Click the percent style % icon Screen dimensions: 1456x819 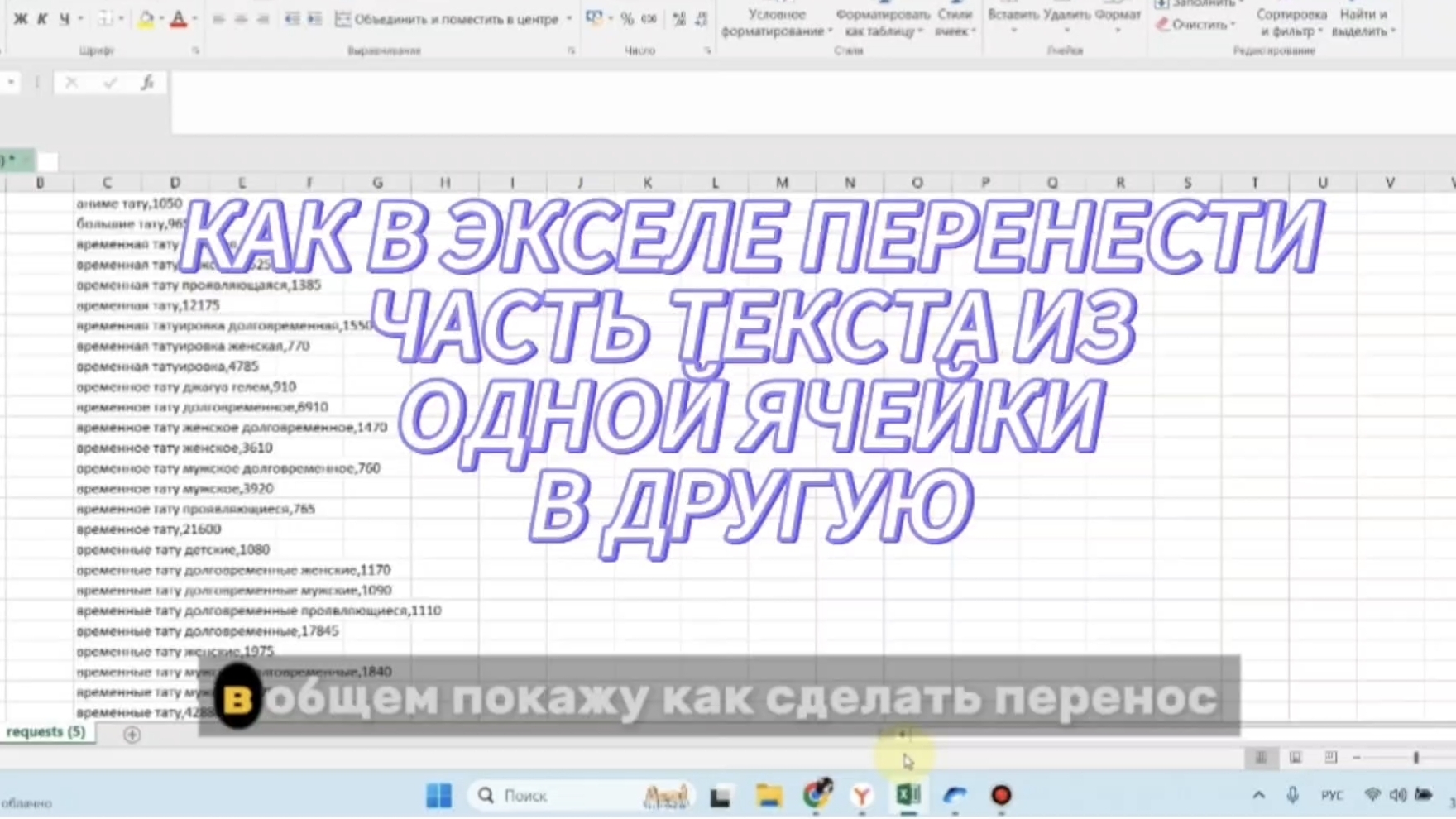pos(627,19)
